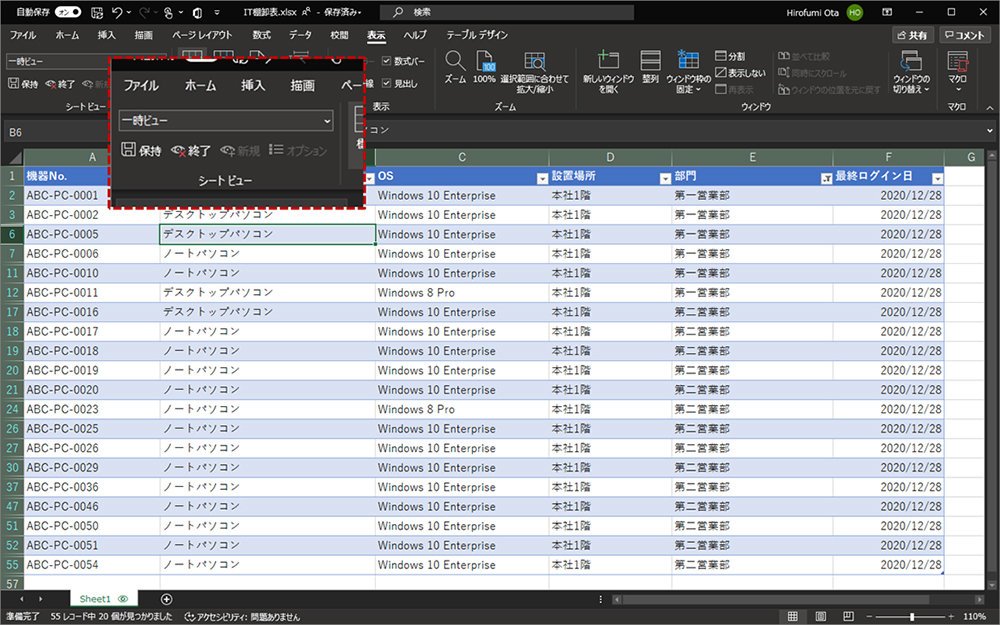The height and width of the screenshot is (625, 1000).
Task: Collapse the ribbon with the up chevron
Action: click(x=990, y=108)
